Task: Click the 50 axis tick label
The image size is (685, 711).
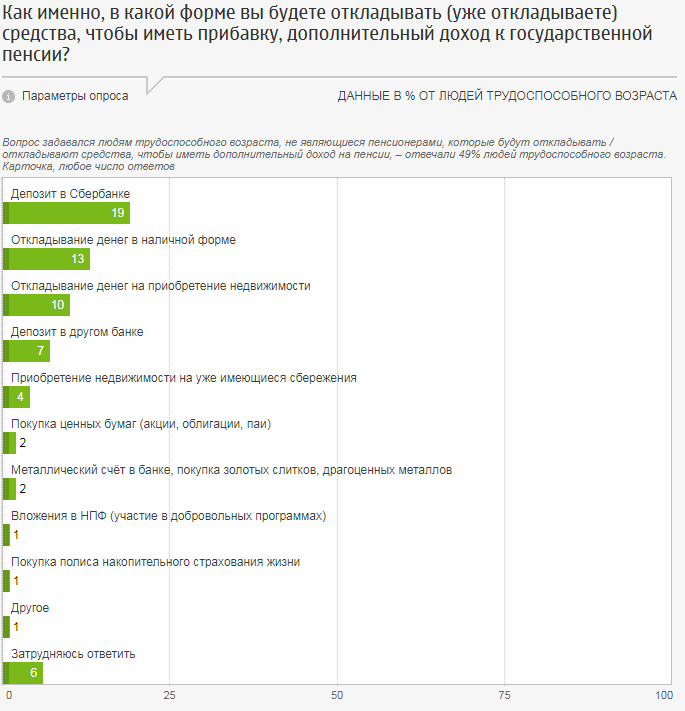Action: pos(338,695)
